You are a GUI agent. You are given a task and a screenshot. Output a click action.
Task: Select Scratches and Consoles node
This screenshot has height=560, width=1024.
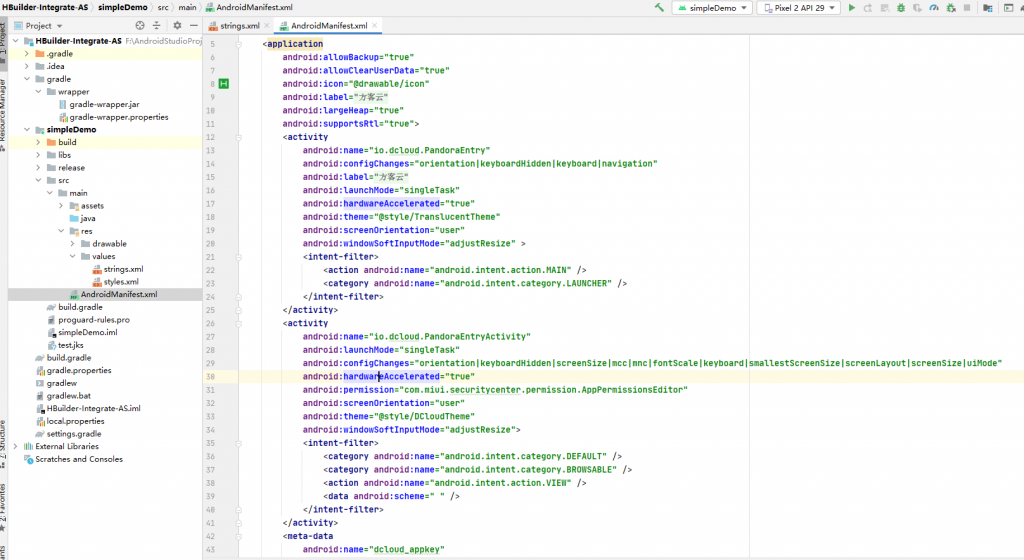73,459
